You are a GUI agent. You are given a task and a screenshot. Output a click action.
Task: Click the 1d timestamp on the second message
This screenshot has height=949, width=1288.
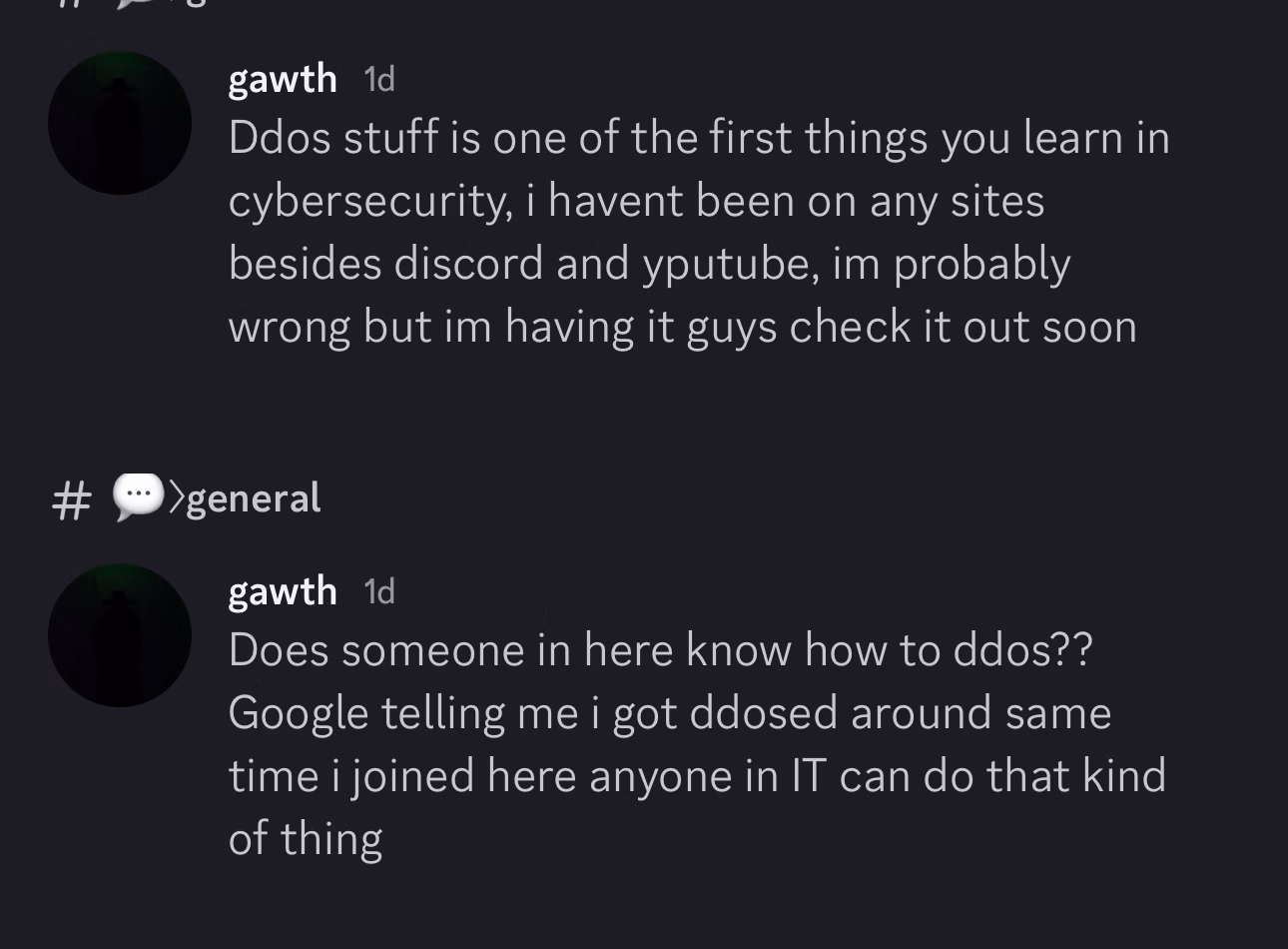(x=379, y=592)
